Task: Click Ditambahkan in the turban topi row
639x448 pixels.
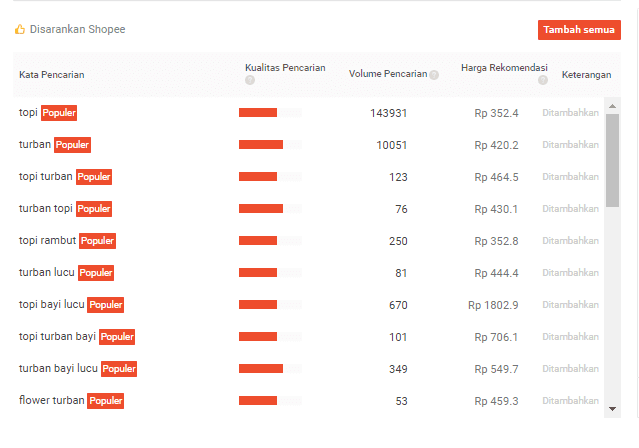Action: click(570, 209)
